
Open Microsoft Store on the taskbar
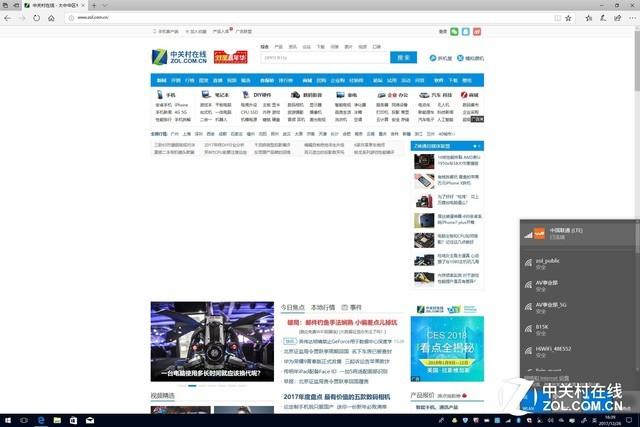click(73, 420)
